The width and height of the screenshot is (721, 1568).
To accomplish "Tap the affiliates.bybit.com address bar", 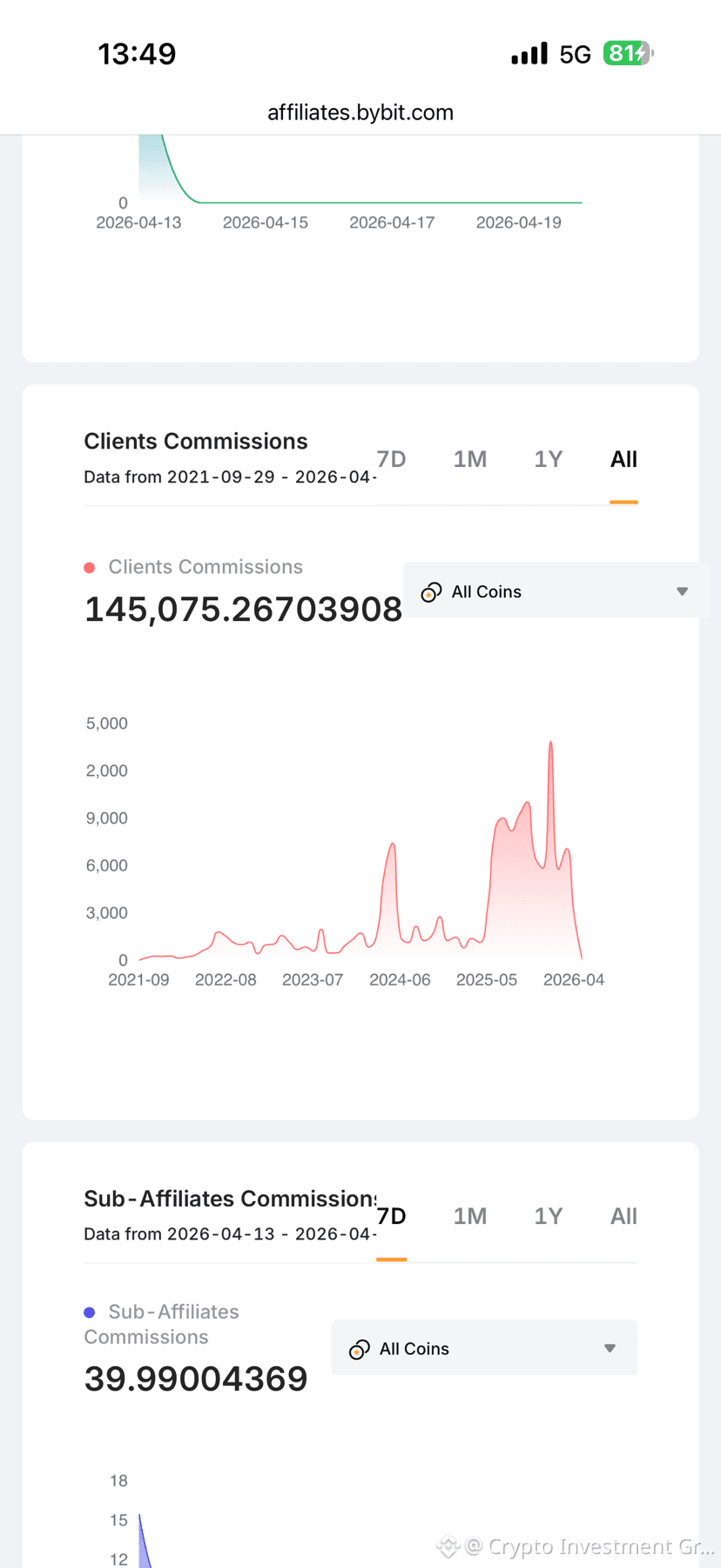I will point(360,112).
